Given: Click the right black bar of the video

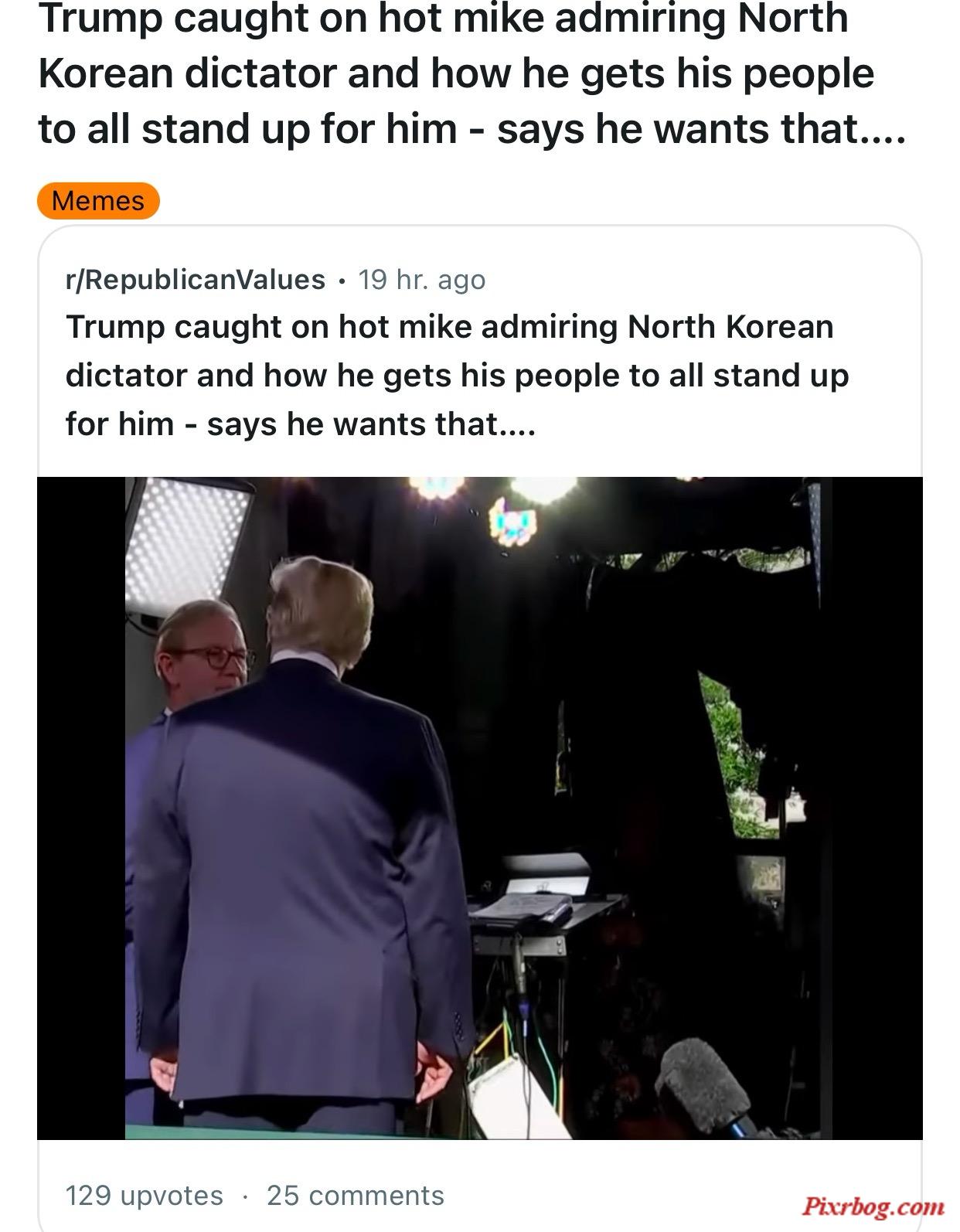Looking at the screenshot, I should coord(877,808).
